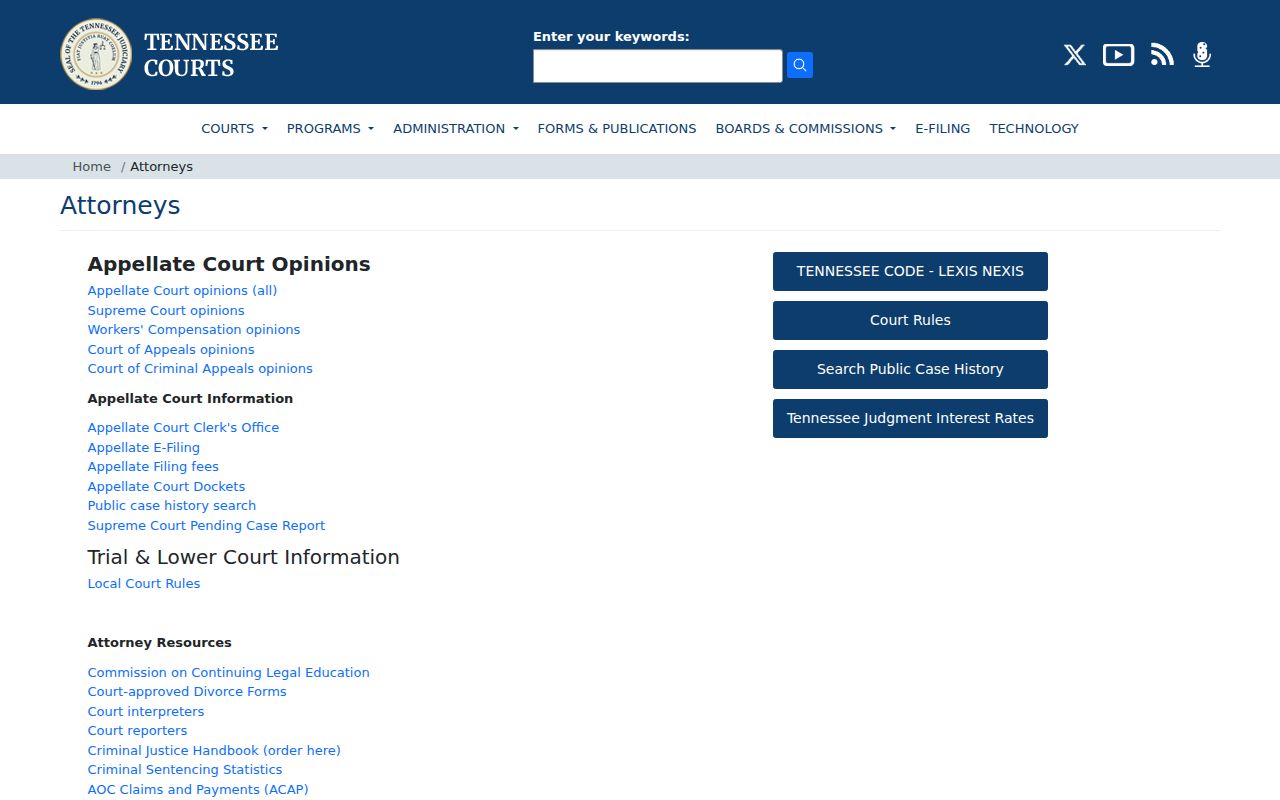Open Appellate Court Dockets link
Image resolution: width=1280 pixels, height=800 pixels.
point(166,487)
